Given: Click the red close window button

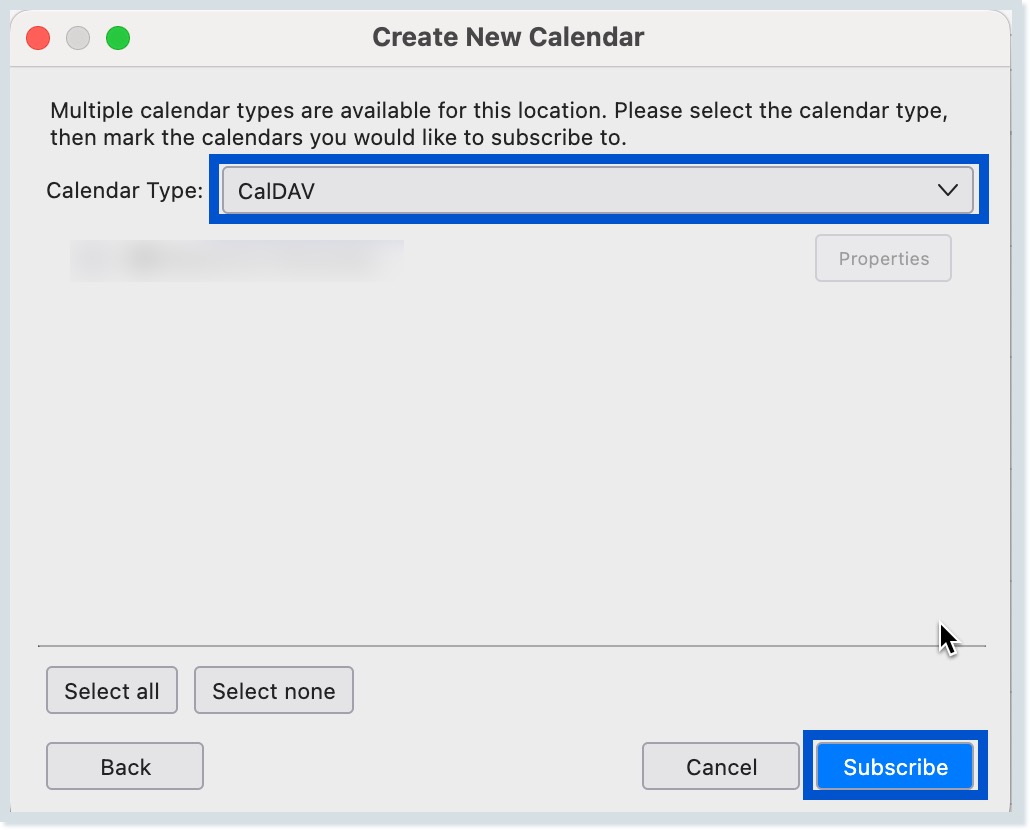Looking at the screenshot, I should [38, 38].
